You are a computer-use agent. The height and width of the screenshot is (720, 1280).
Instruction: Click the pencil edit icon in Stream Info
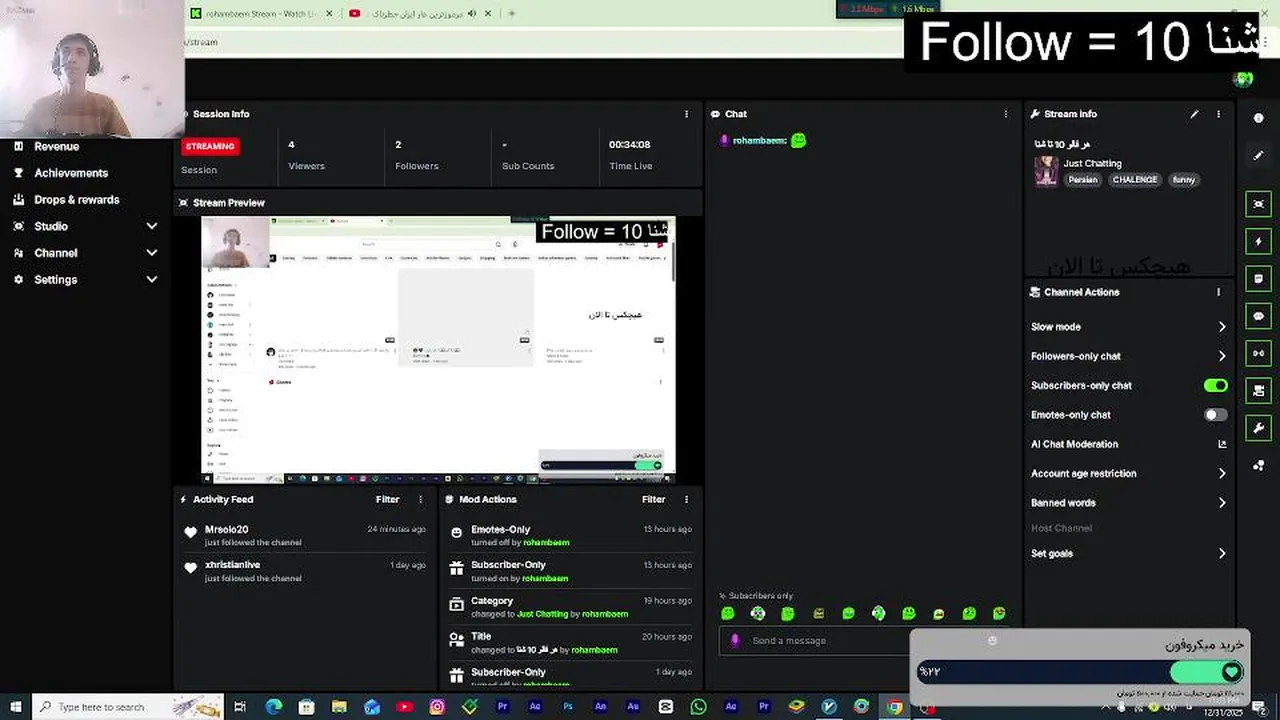(x=1194, y=114)
